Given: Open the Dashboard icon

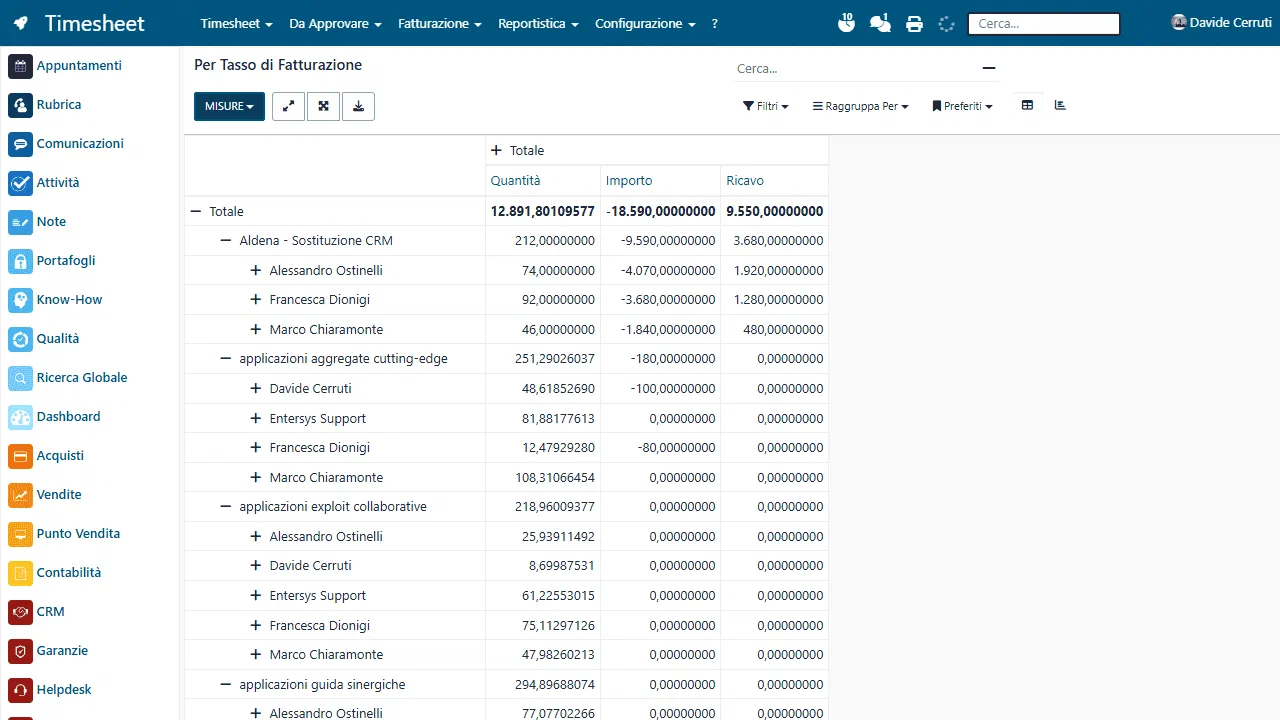Looking at the screenshot, I should [20, 417].
